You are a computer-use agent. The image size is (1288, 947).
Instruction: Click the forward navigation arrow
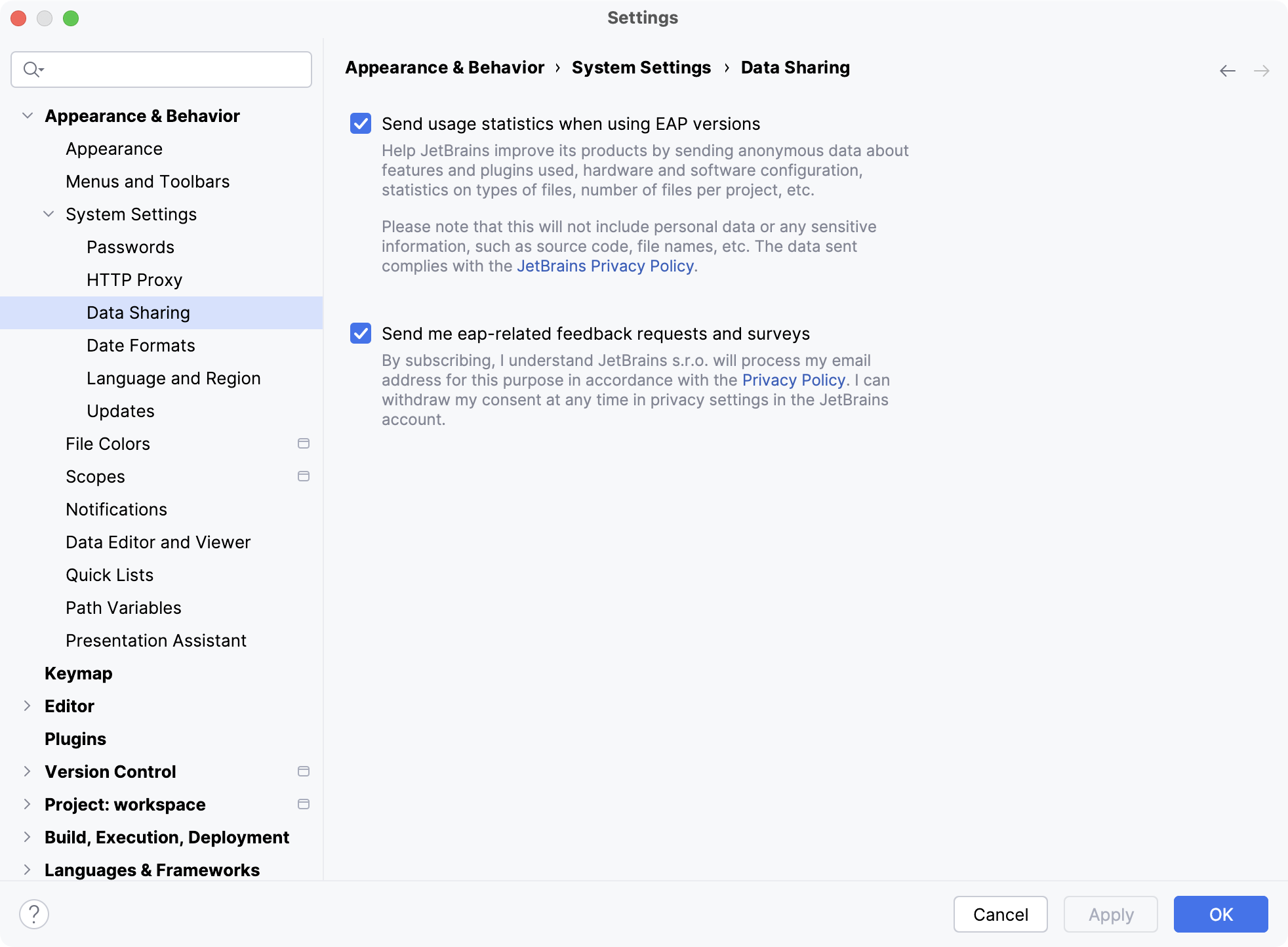tap(1262, 70)
